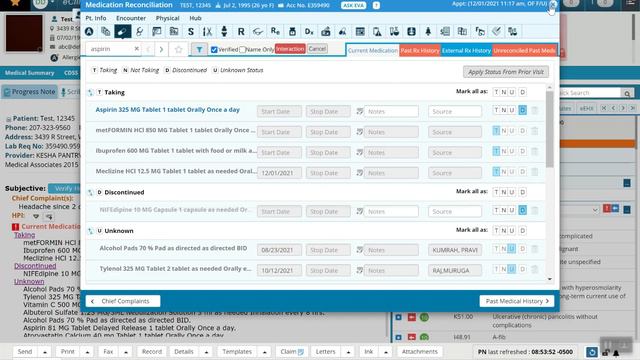
Task: Click the knife and fork toolbar icon
Action: pos(207,31)
